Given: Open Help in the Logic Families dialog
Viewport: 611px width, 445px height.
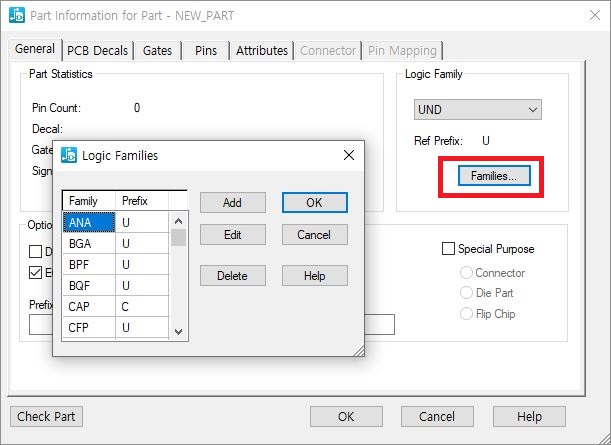Looking at the screenshot, I should [x=314, y=275].
